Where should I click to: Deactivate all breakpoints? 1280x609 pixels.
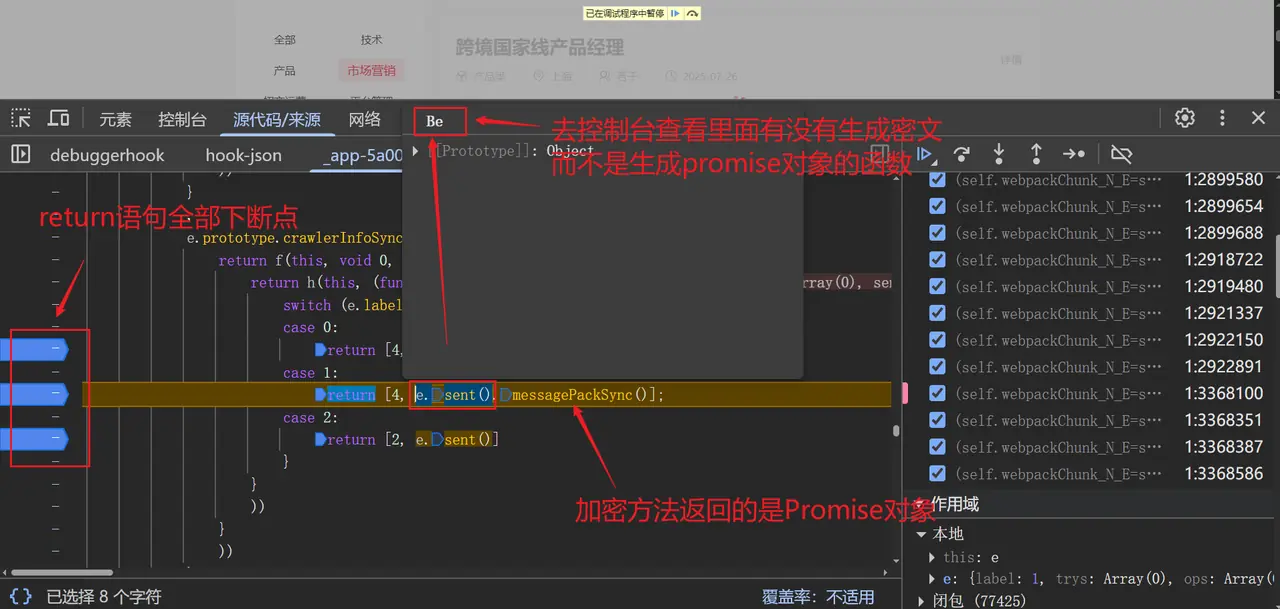click(1121, 154)
